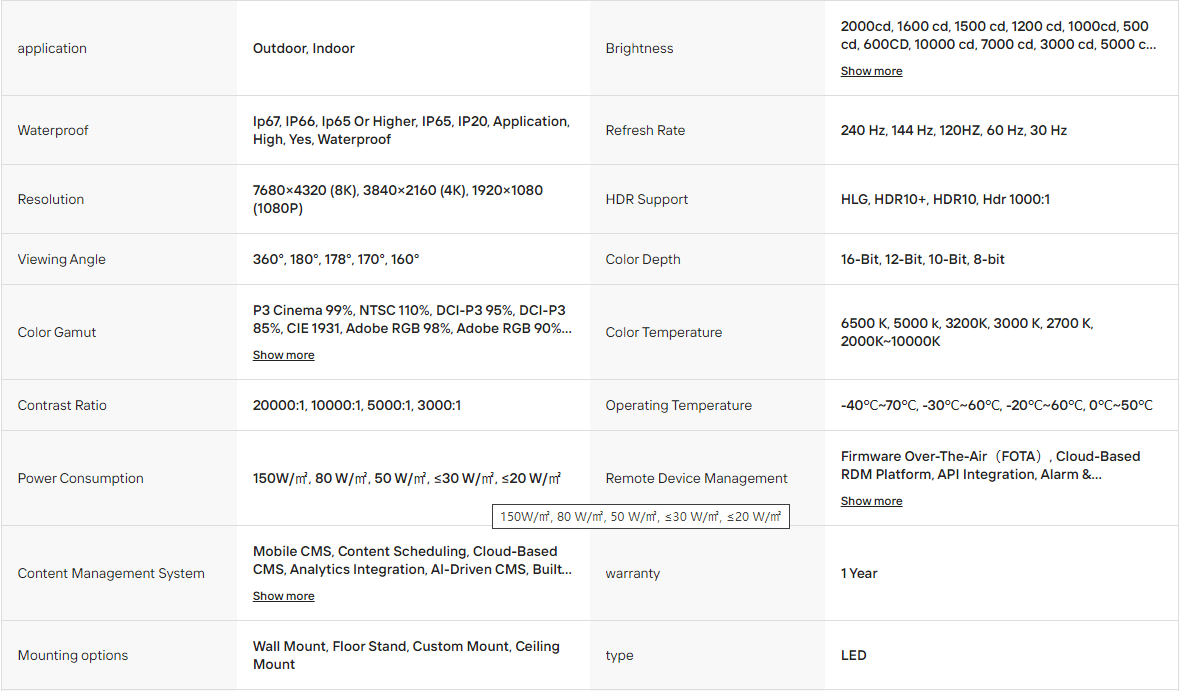Viewport: 1180px width, 691px height.
Task: Click the 'warranty' label
Action: click(632, 573)
